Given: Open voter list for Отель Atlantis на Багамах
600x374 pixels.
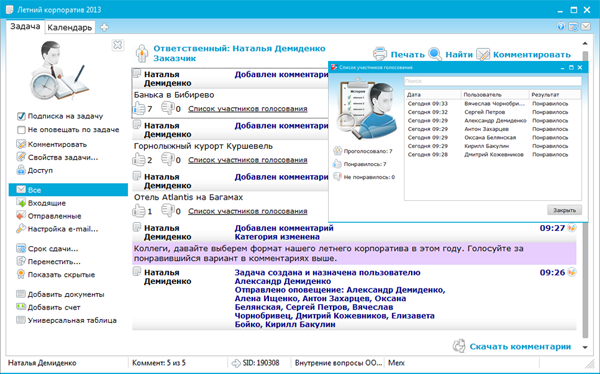Looking at the screenshot, I should tap(248, 211).
